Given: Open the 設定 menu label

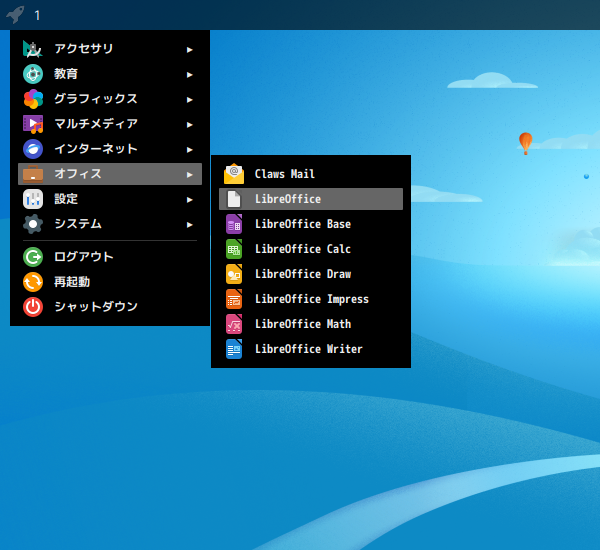Looking at the screenshot, I should click(66, 199).
